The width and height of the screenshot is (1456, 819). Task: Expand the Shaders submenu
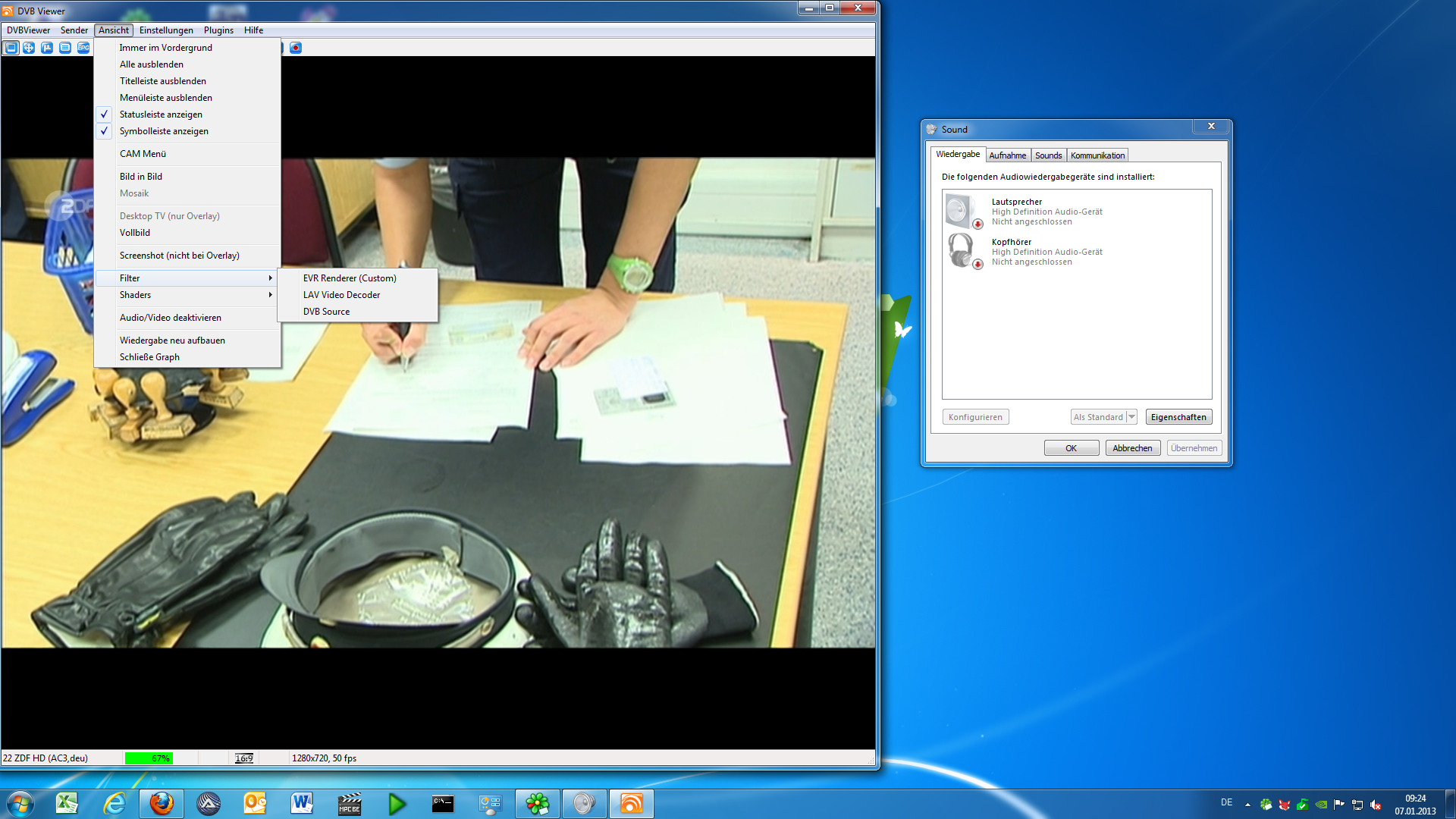(187, 295)
